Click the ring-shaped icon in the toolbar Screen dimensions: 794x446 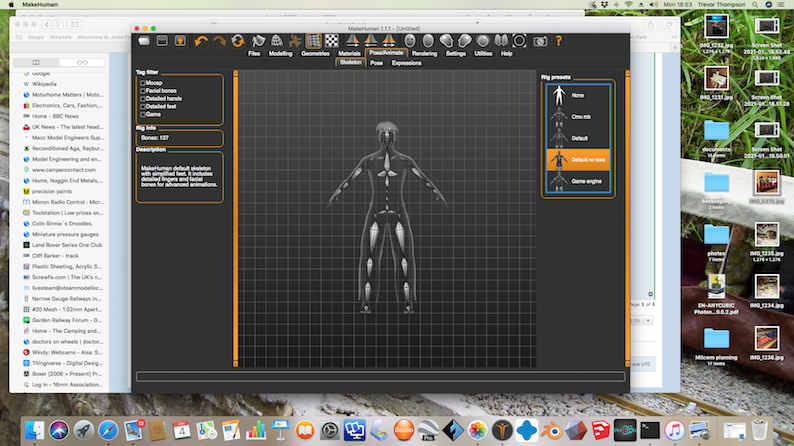click(x=520, y=41)
